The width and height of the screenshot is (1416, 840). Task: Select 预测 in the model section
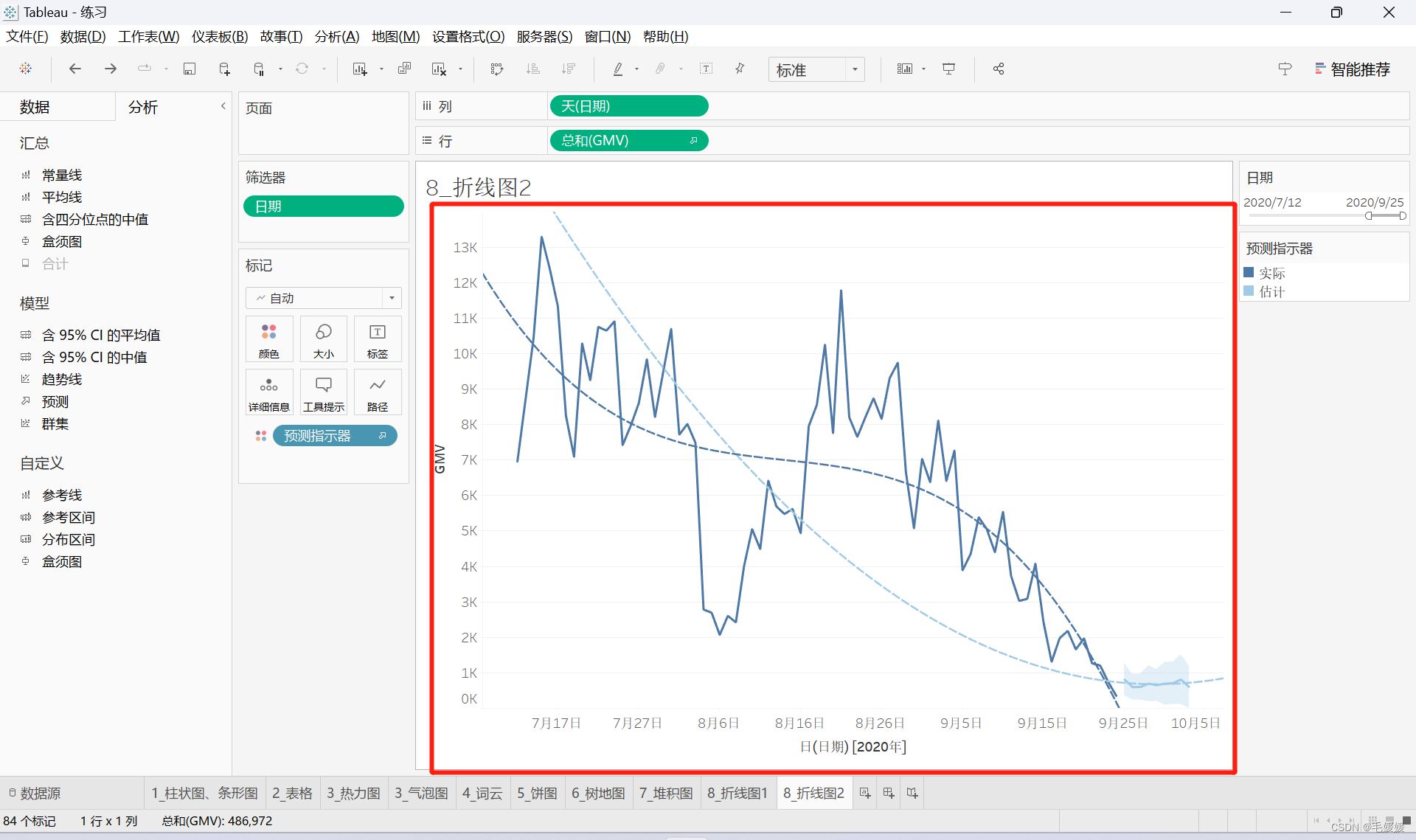click(55, 401)
